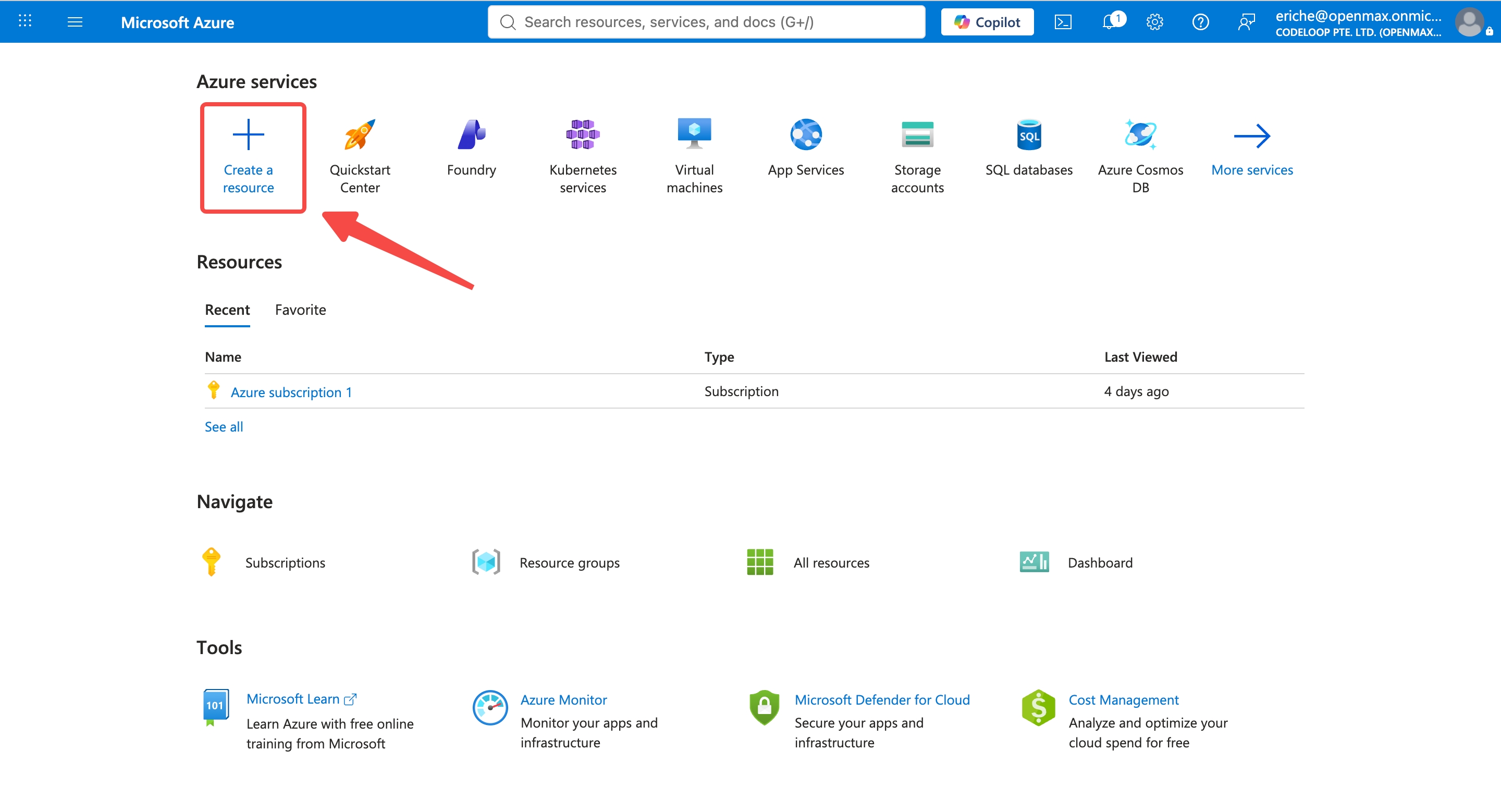
Task: Click the Subscription type cell
Action: (741, 391)
